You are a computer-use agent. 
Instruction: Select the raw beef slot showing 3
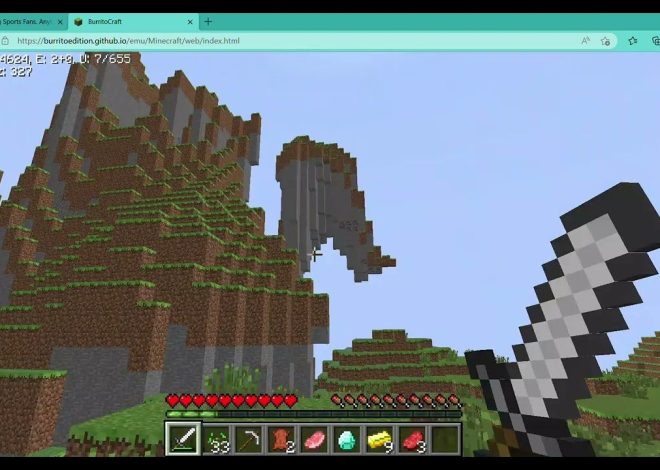413,439
